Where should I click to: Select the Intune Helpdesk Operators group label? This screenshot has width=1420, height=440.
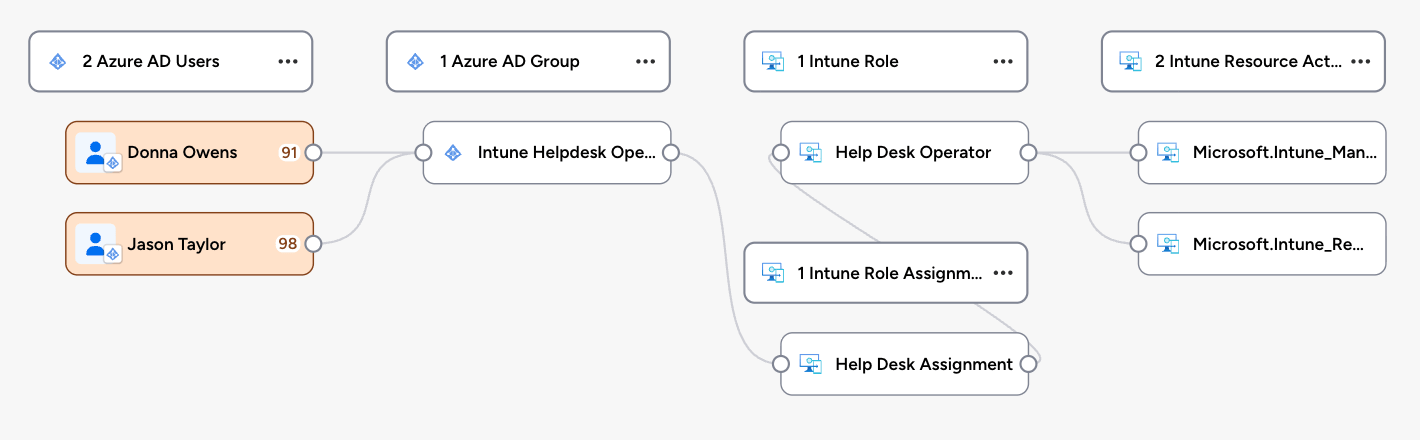566,153
